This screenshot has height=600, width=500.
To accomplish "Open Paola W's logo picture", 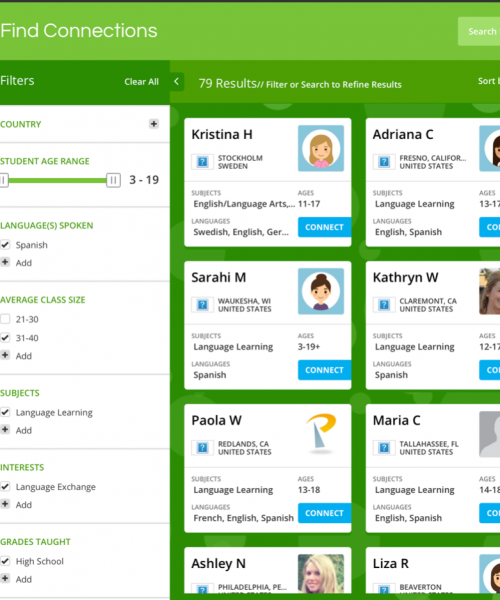I will [x=321, y=434].
